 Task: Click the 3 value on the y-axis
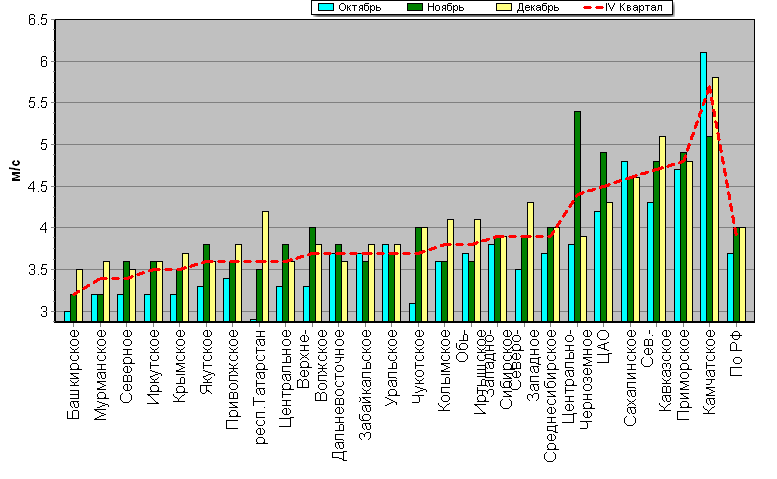44,312
